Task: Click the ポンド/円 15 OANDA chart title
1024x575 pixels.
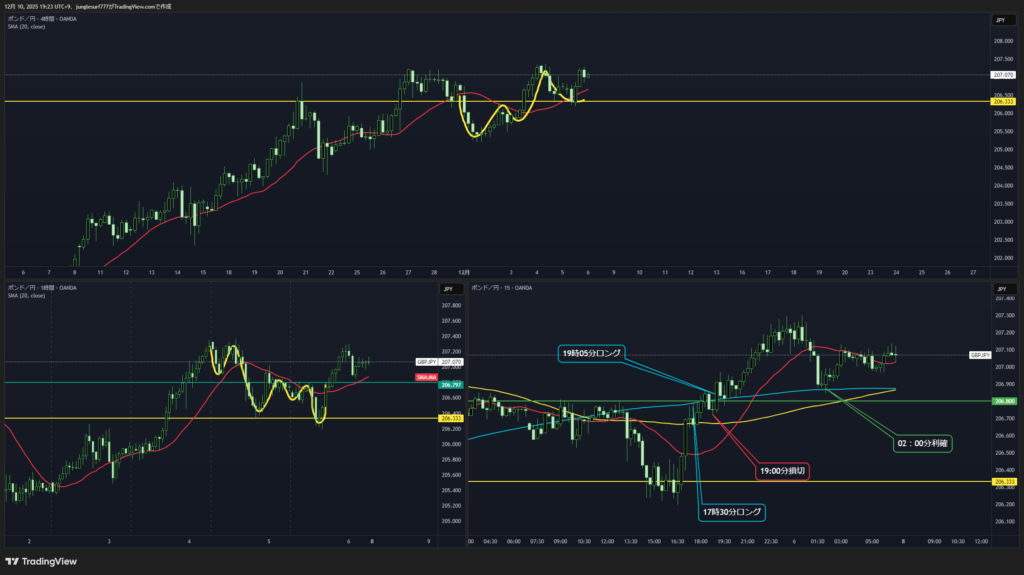Action: (x=503, y=288)
